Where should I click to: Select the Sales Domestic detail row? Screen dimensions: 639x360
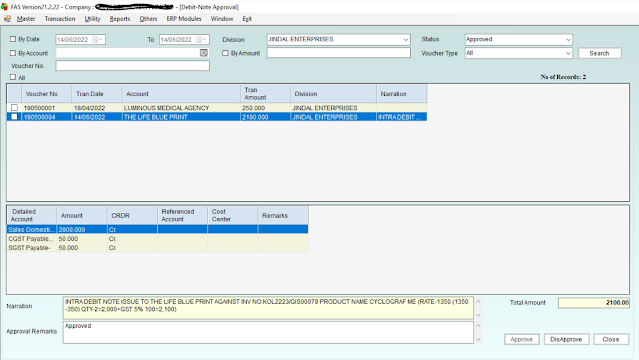tap(157, 230)
